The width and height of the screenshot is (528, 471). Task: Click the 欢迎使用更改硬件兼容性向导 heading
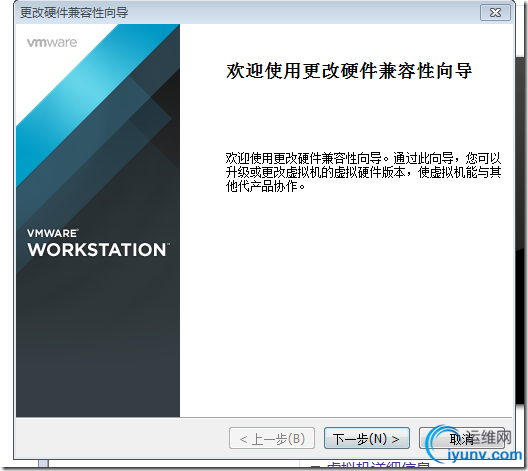[x=349, y=71]
